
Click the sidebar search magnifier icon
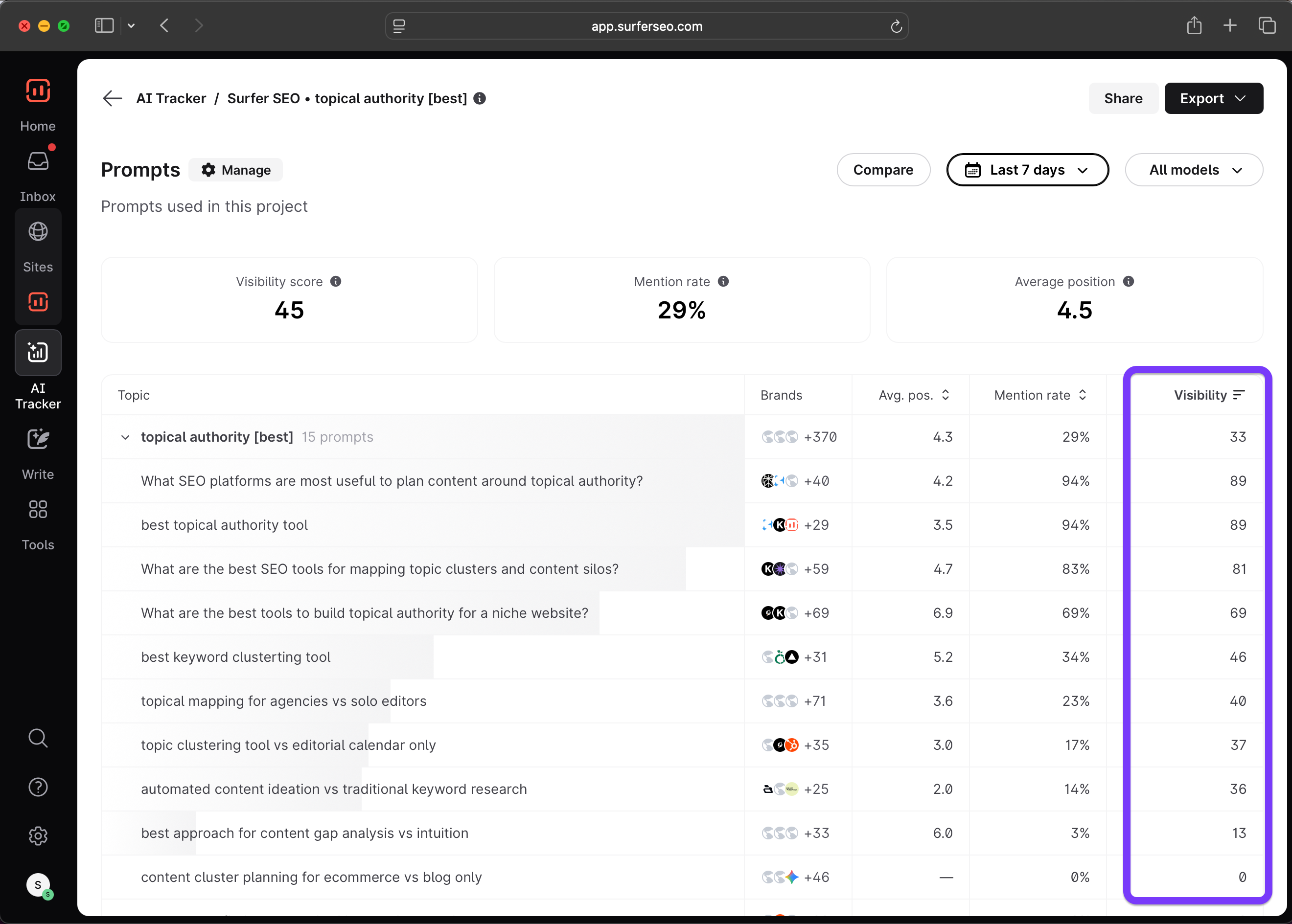38,738
